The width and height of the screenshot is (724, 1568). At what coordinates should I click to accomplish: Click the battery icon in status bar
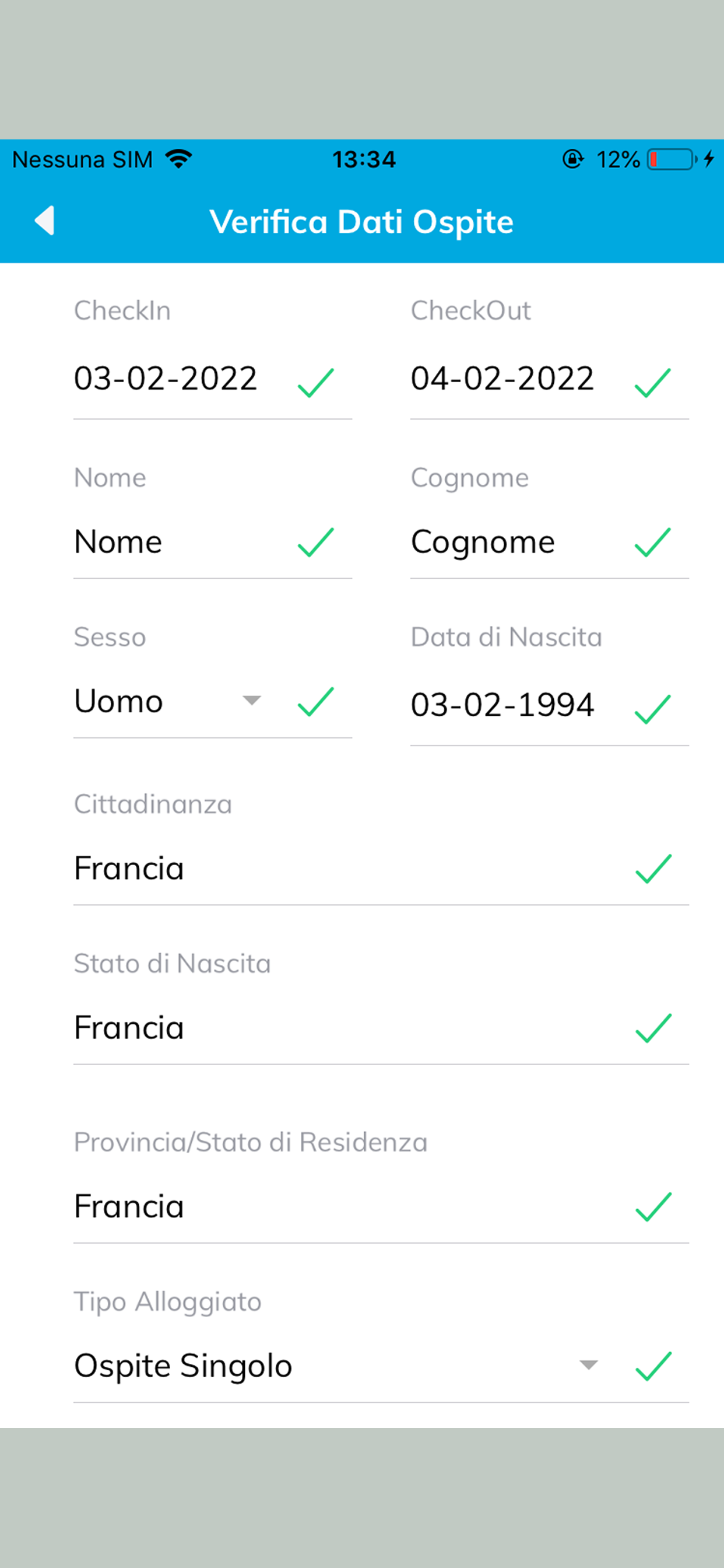coord(672,159)
